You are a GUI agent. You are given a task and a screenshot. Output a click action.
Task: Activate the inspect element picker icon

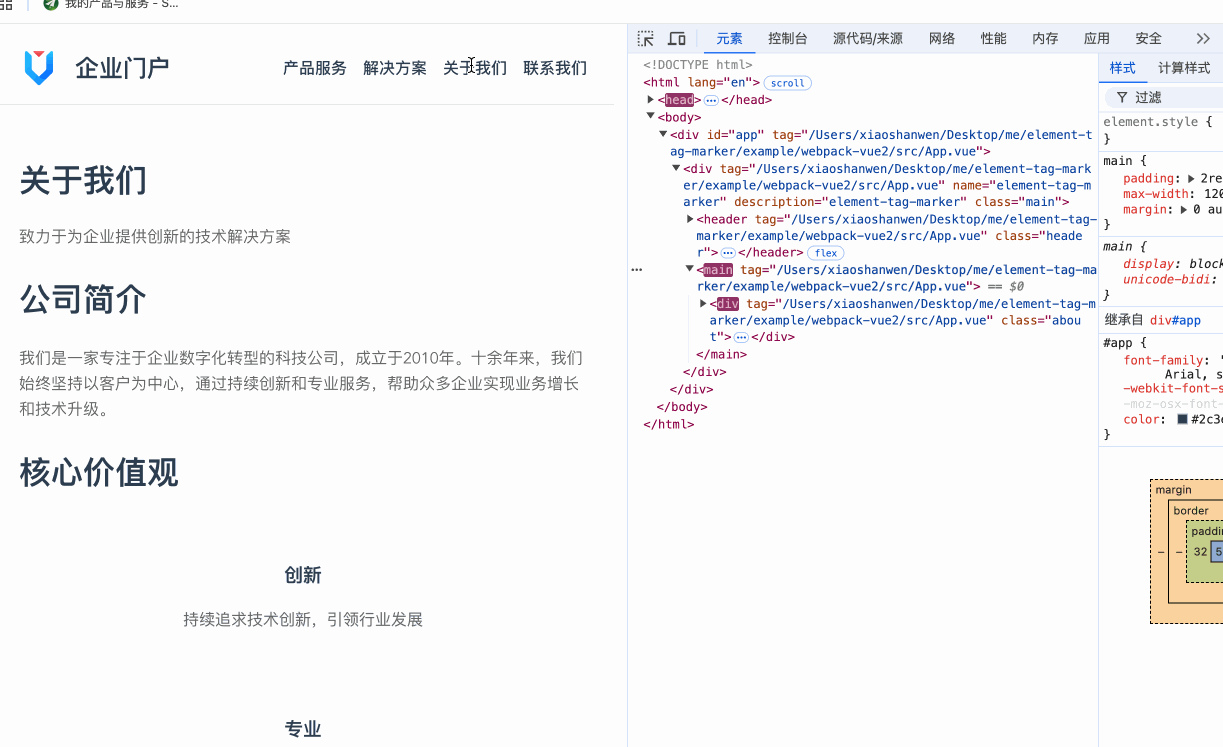(646, 38)
